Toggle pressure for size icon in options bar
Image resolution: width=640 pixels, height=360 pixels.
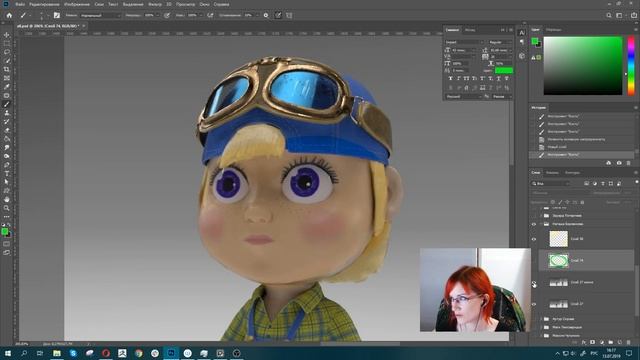(278, 15)
